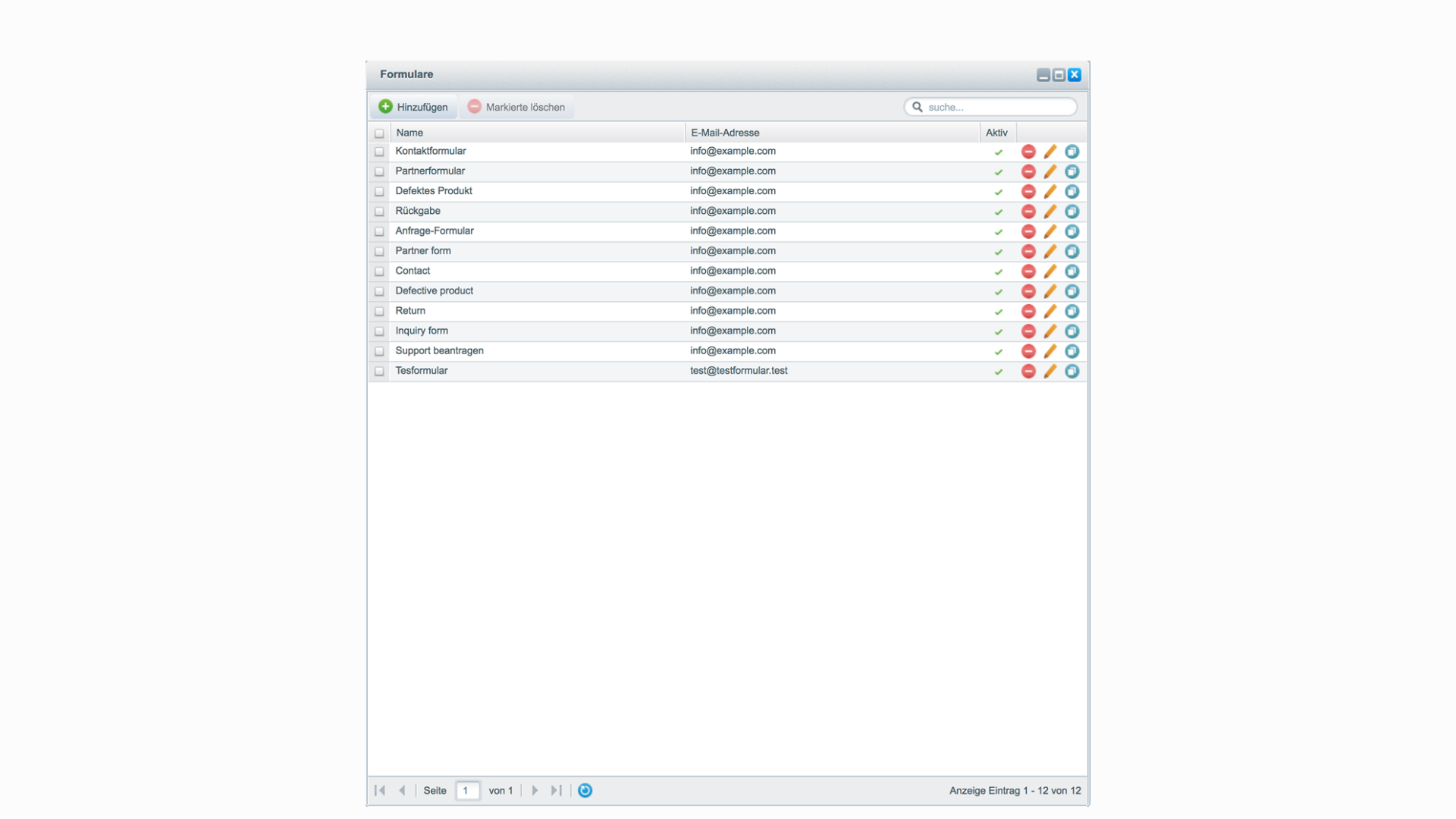Go to the next page arrow
This screenshot has height=819, width=1456.
[535, 790]
